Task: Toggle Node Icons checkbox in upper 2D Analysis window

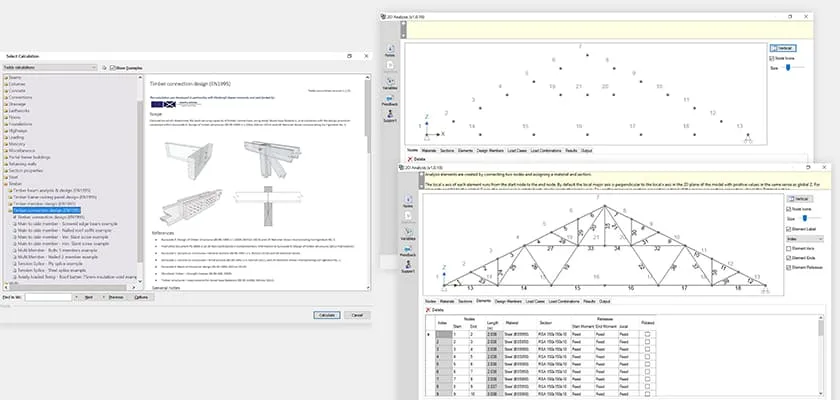Action: pos(771,58)
